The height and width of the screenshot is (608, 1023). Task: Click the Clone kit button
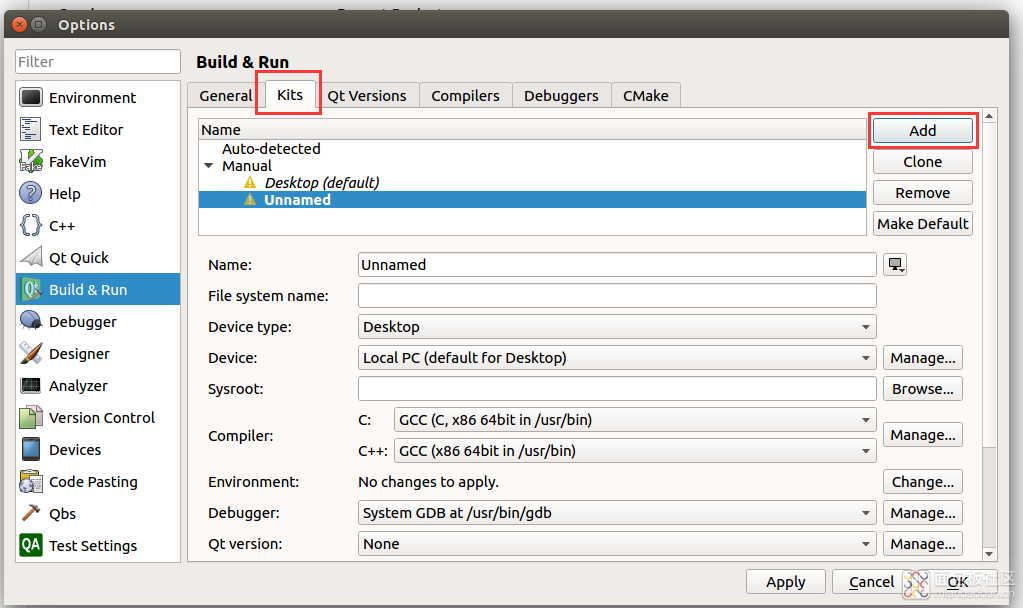(x=923, y=162)
